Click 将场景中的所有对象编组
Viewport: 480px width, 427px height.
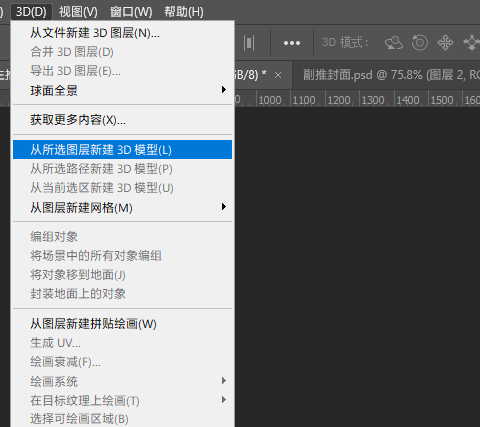pyautogui.click(x=123, y=256)
